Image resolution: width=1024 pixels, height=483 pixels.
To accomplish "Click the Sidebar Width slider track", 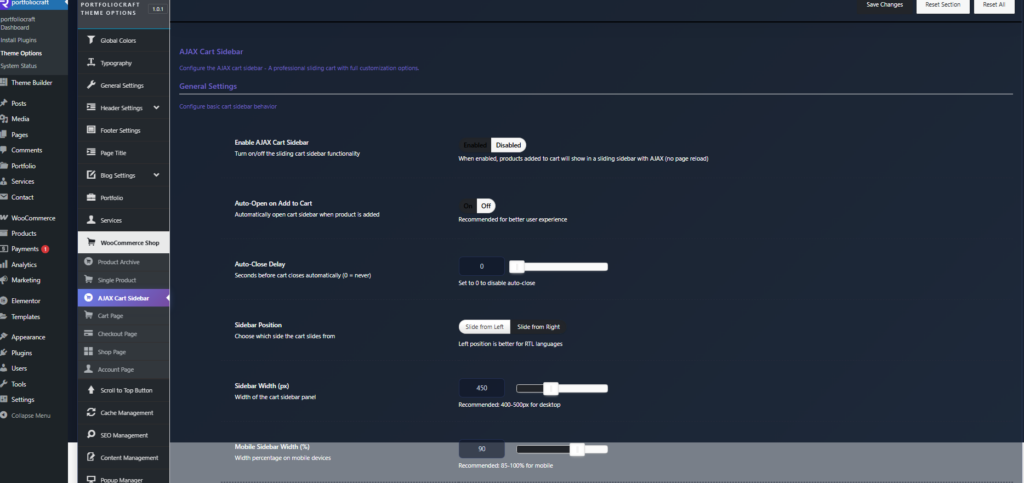I will coord(580,388).
